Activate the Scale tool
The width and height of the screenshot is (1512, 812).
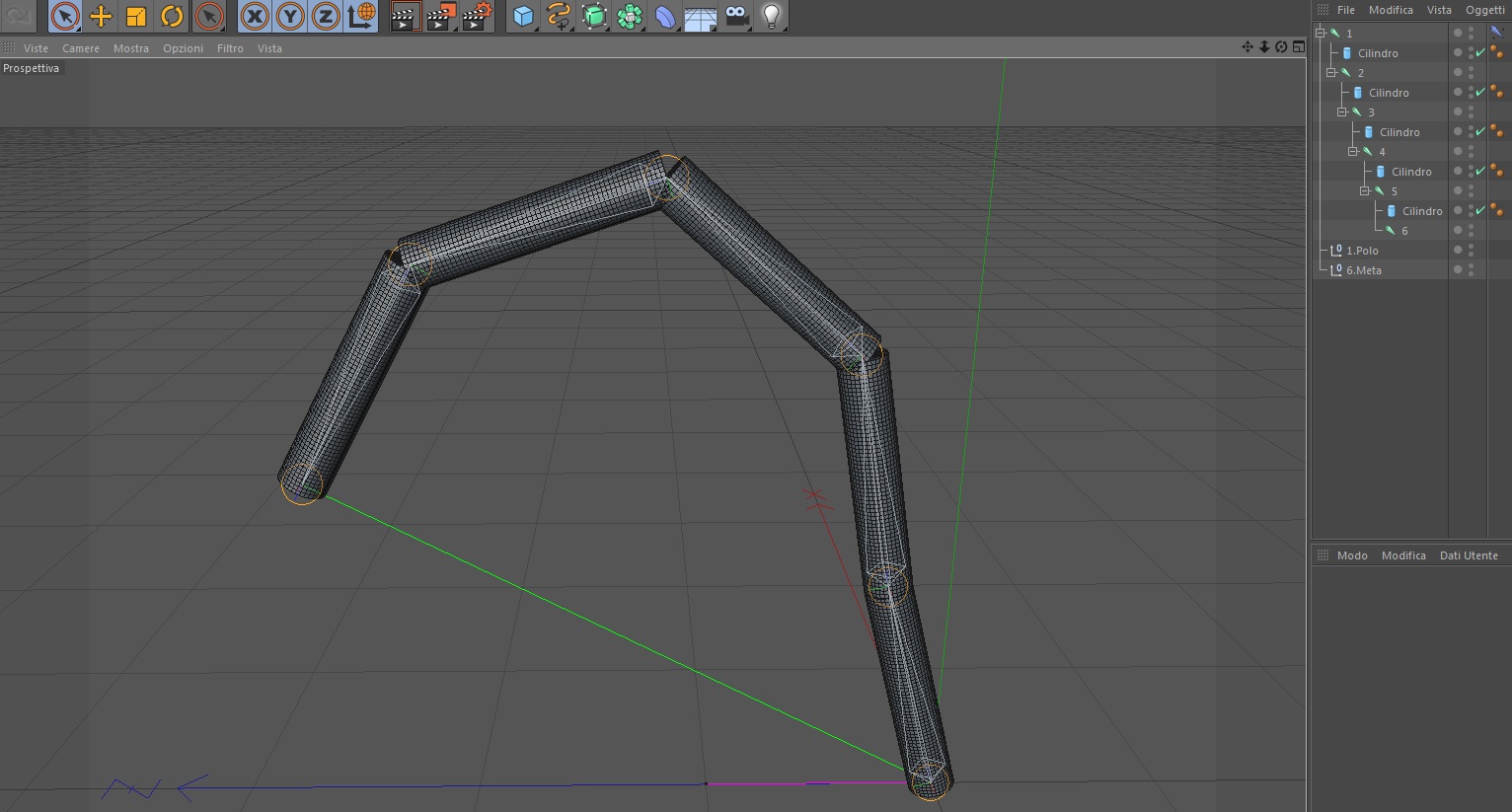click(136, 16)
